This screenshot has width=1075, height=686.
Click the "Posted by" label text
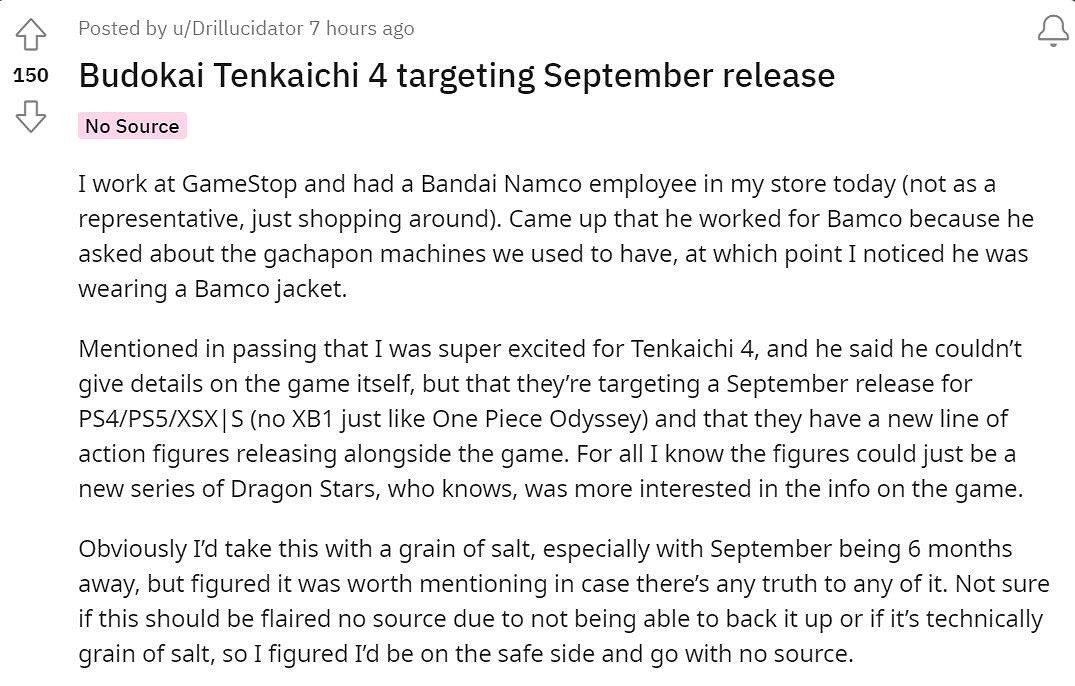point(122,28)
